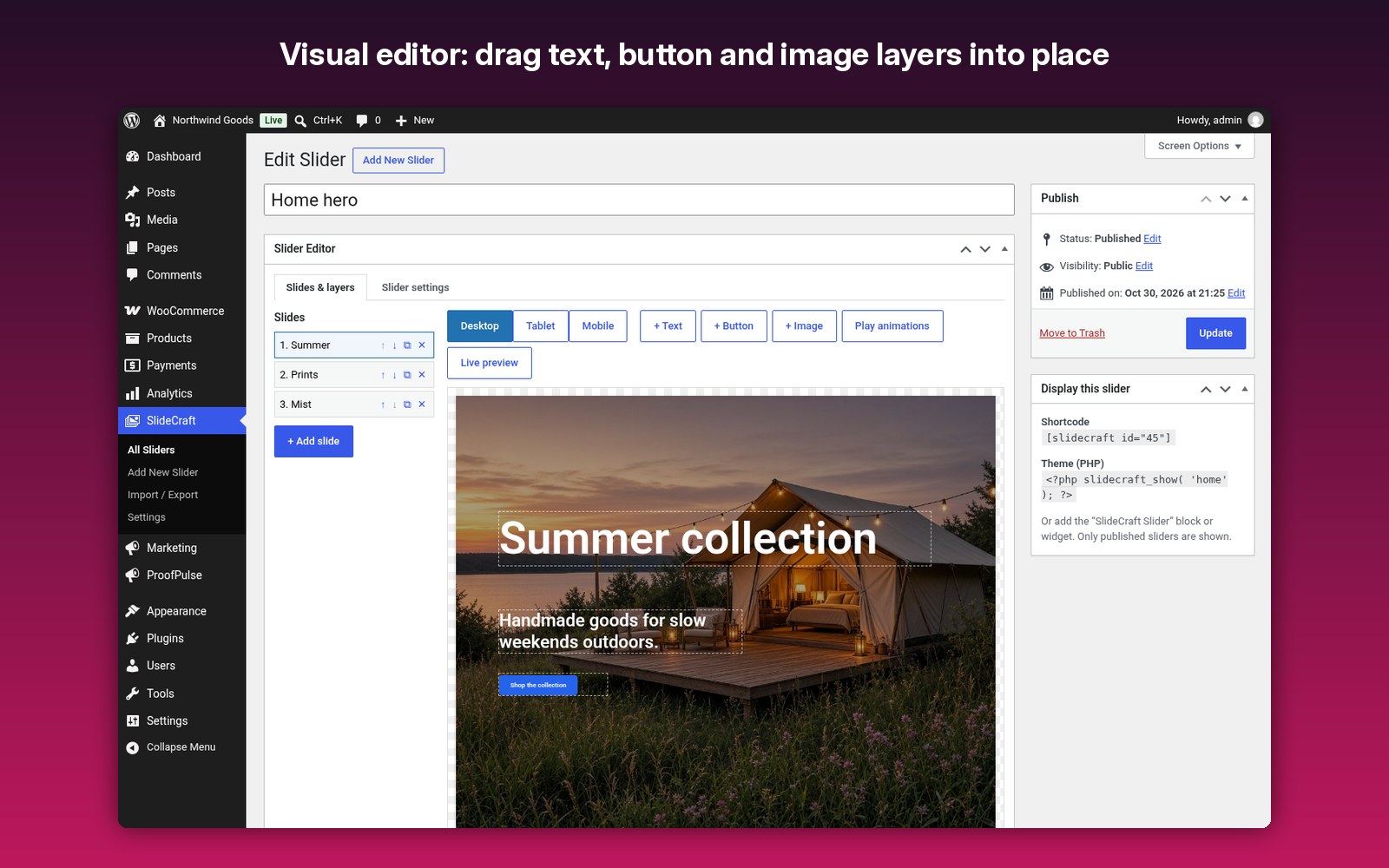Move the Summer slide down
Viewport: 1389px width, 868px height.
pos(394,345)
